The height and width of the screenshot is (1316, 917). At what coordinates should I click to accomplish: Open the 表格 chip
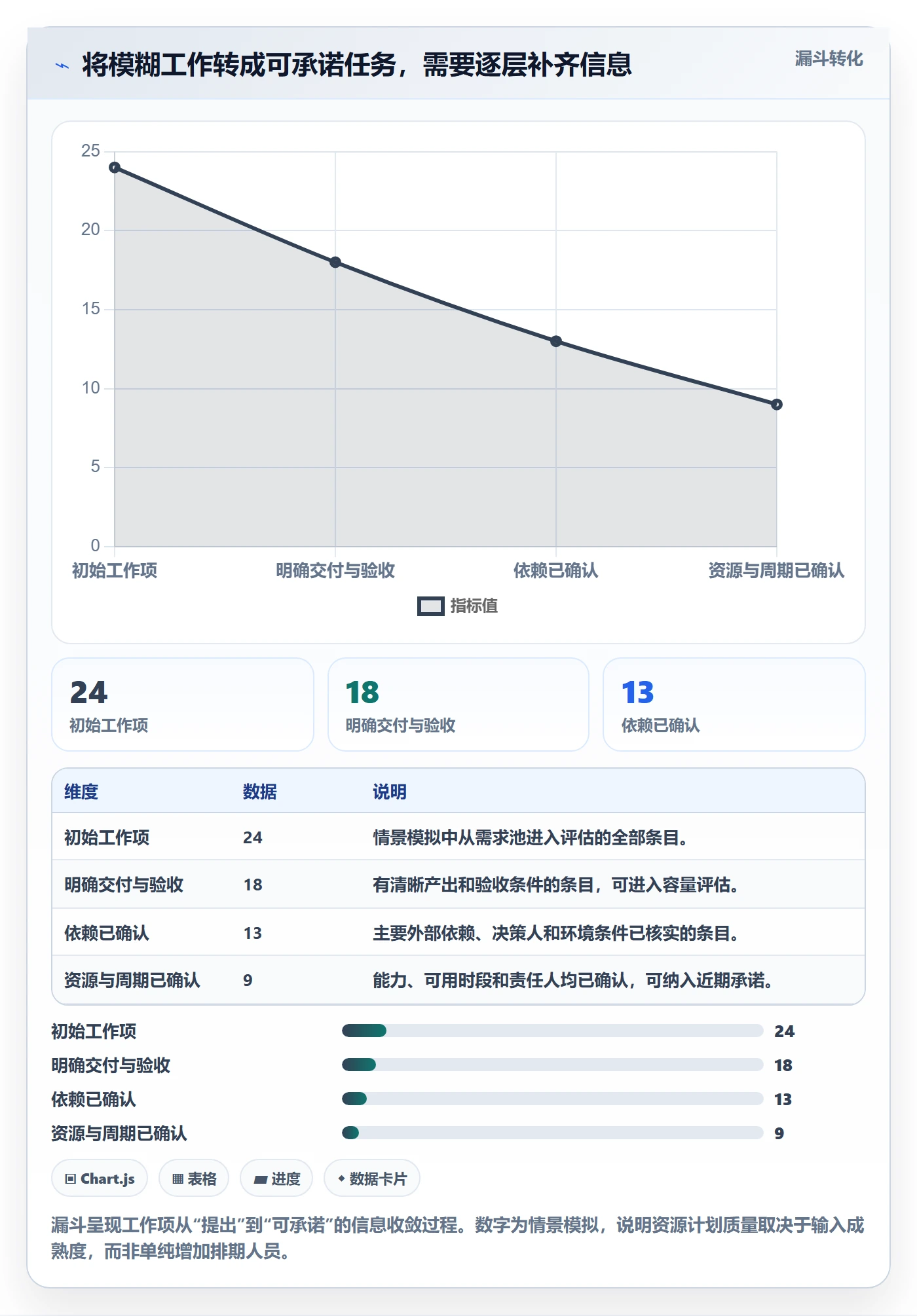(x=194, y=1179)
